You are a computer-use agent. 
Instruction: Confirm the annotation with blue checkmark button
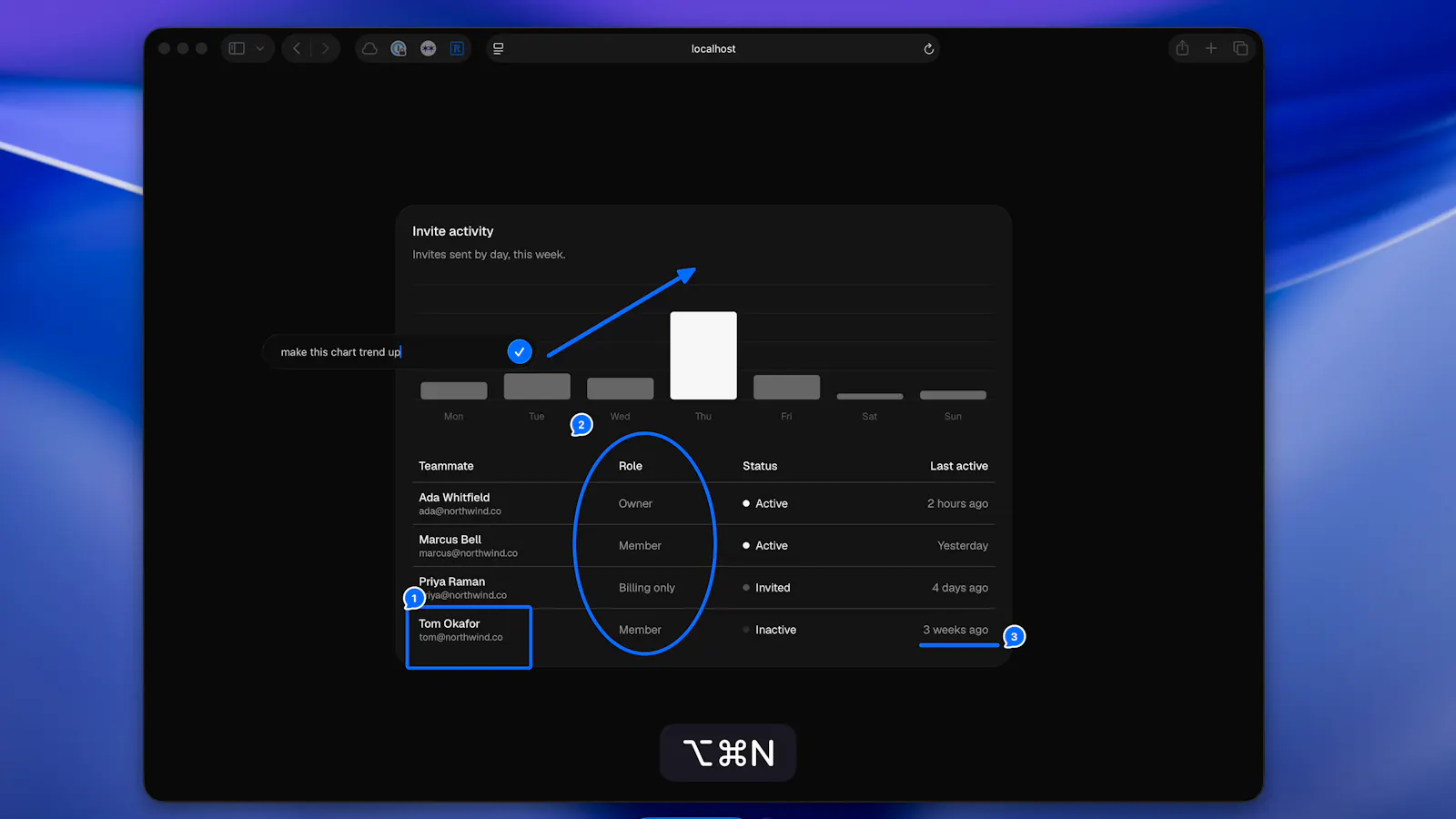(x=520, y=351)
